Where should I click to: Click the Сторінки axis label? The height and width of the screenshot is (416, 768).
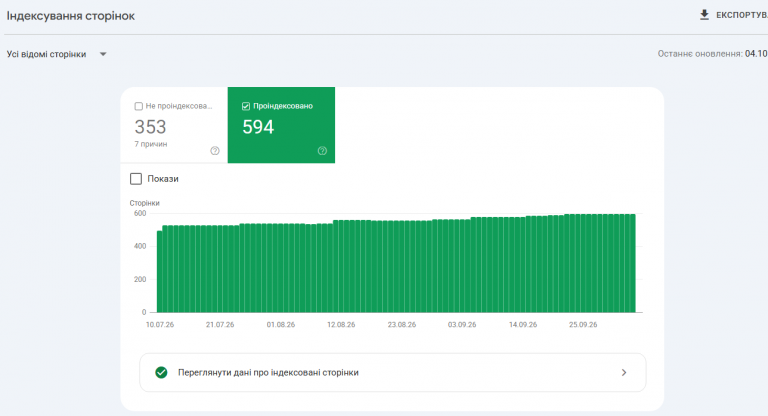pos(144,203)
